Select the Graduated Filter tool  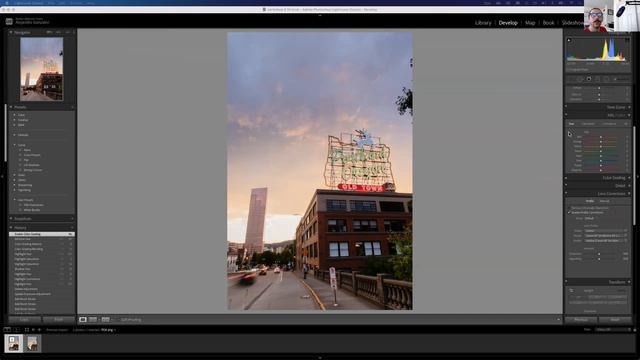(598, 79)
